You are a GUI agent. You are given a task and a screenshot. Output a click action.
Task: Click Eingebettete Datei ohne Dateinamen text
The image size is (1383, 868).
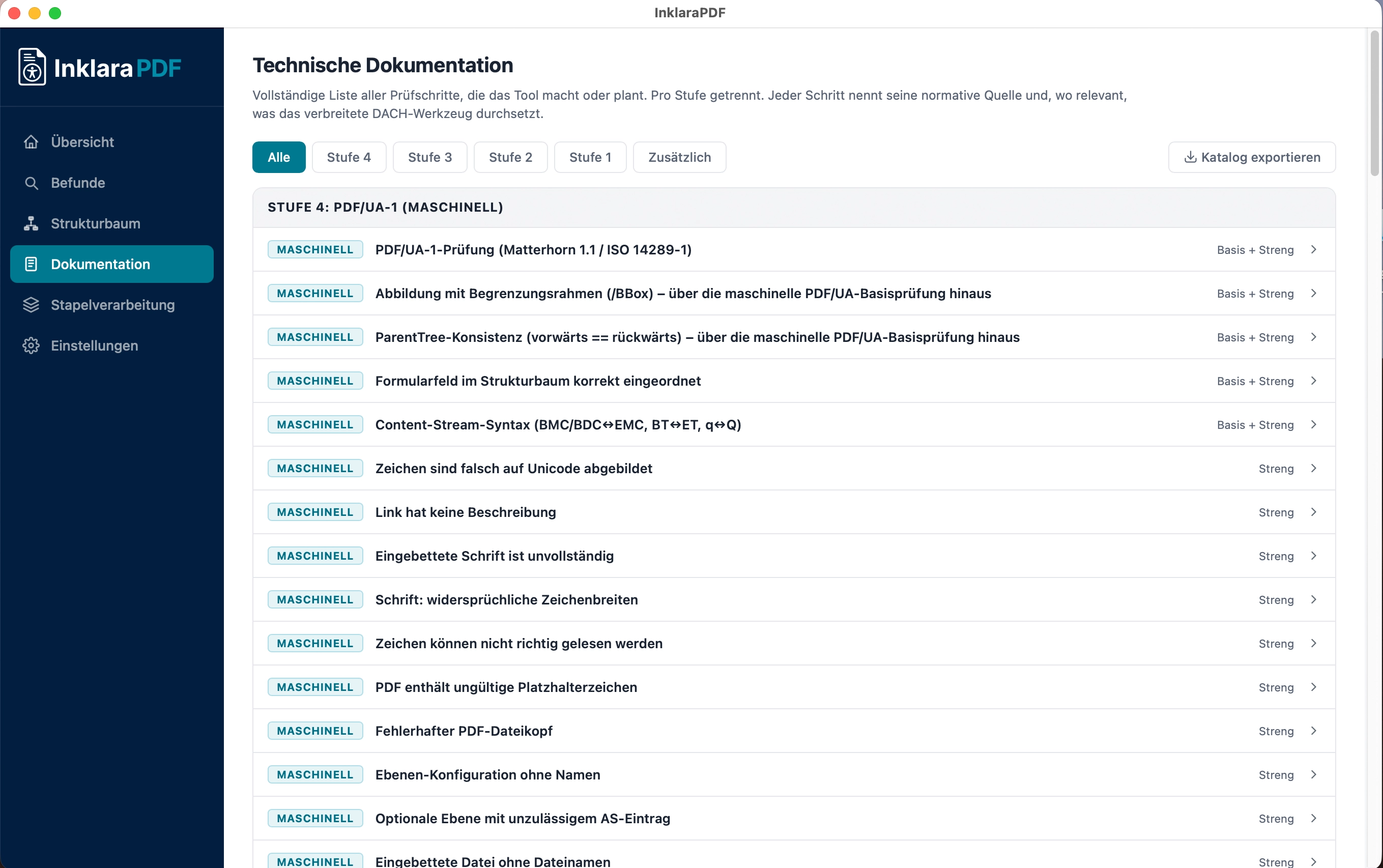click(x=493, y=861)
